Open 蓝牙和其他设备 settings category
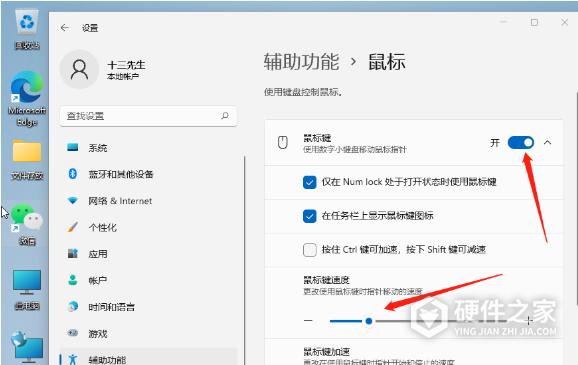578x365 pixels. pyautogui.click(x=148, y=174)
